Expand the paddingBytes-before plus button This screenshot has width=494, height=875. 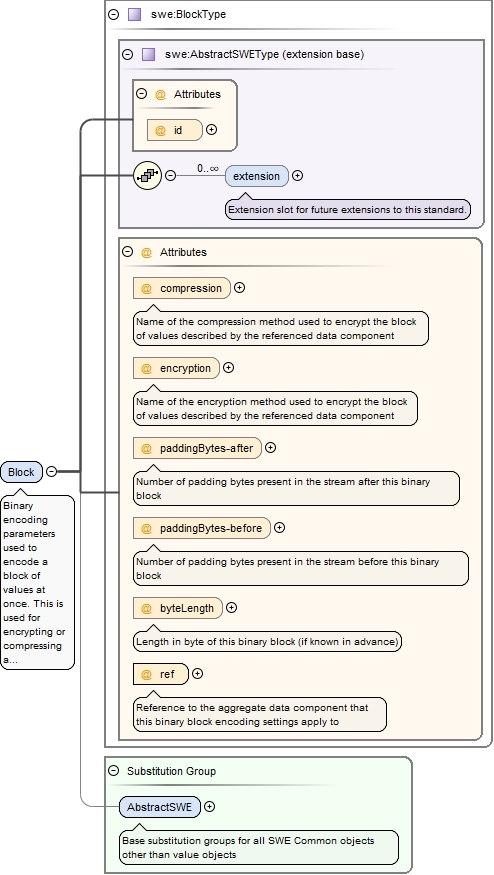280,527
